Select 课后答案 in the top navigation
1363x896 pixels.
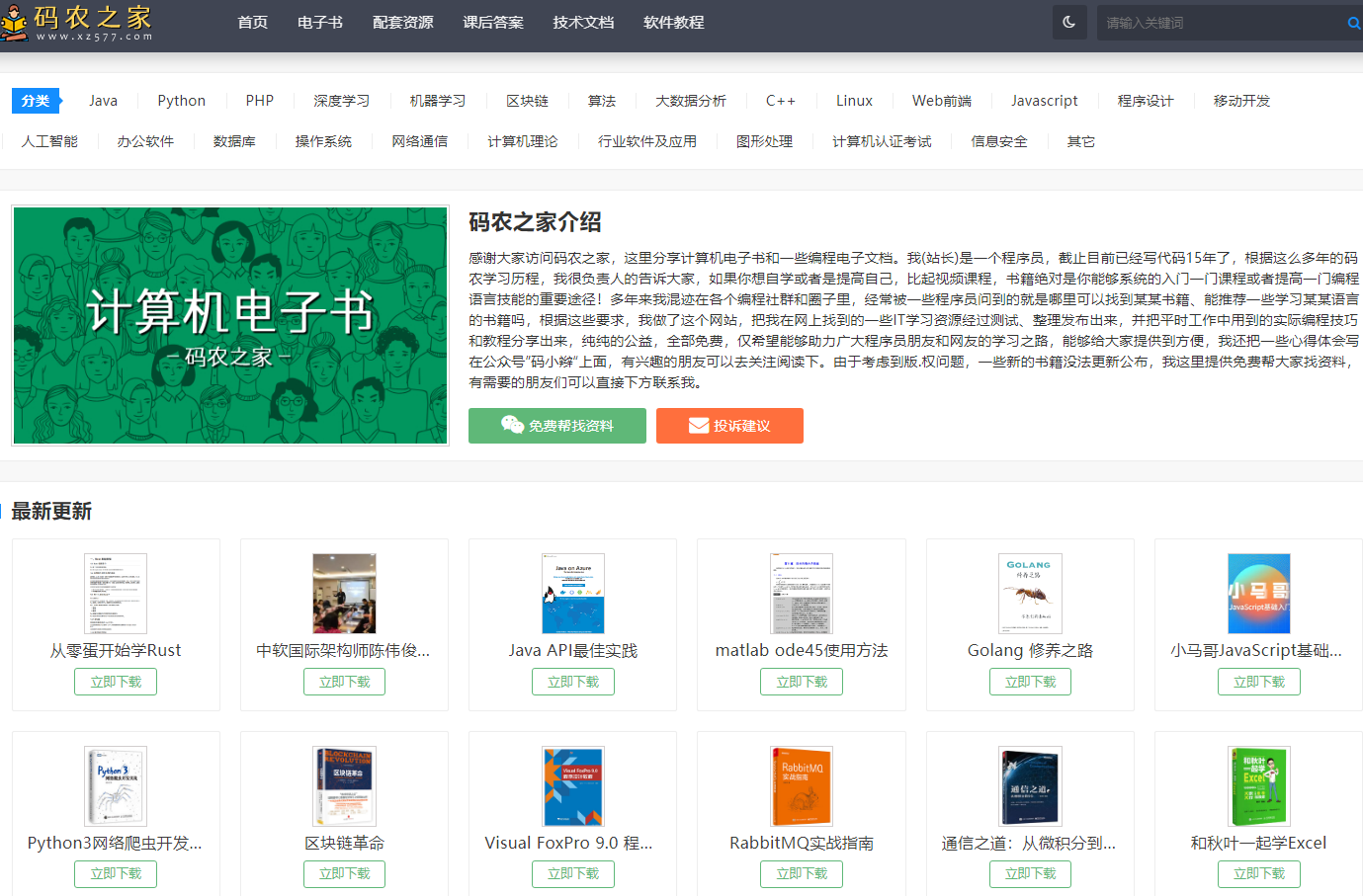click(x=493, y=23)
